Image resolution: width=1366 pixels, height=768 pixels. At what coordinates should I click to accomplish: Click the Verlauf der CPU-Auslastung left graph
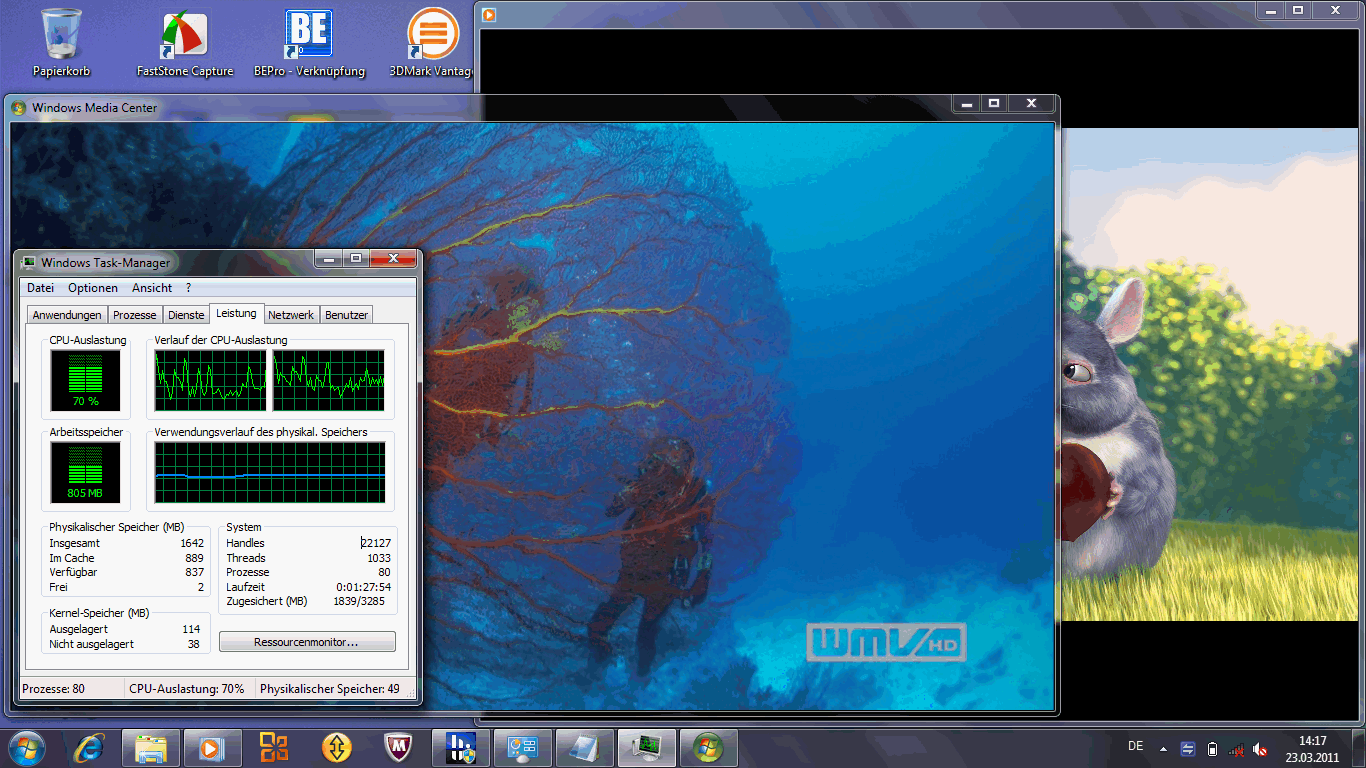click(211, 381)
